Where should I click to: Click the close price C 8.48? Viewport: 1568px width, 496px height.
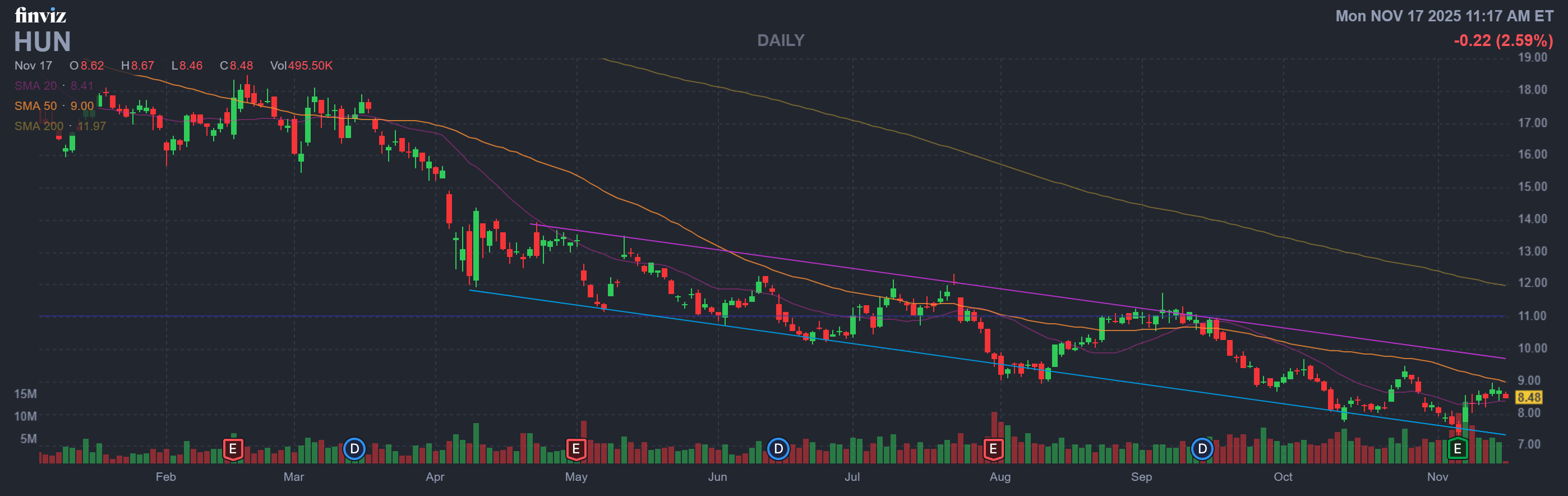pos(236,65)
